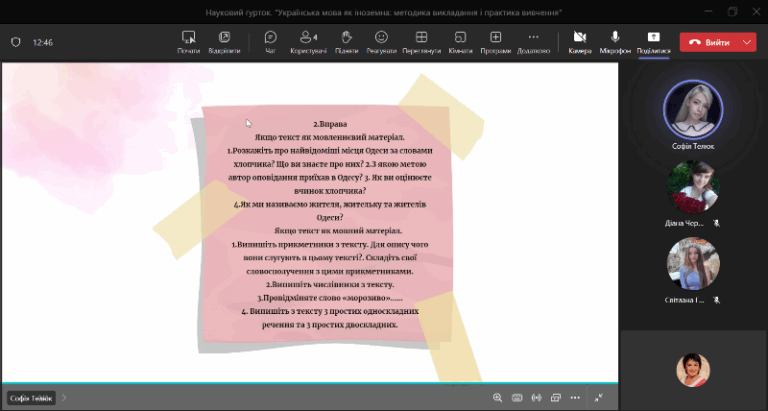Open the meeting Chat panel

pos(270,41)
